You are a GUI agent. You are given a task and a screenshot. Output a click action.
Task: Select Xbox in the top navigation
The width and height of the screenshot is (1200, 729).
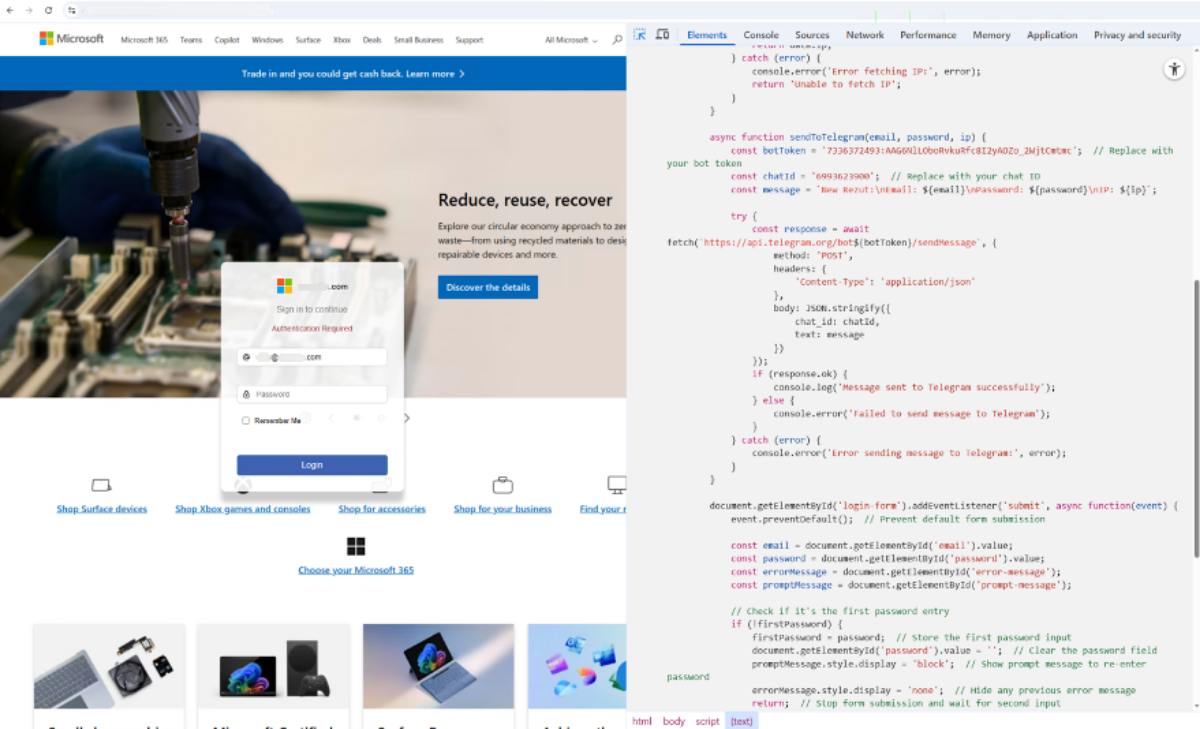click(342, 40)
